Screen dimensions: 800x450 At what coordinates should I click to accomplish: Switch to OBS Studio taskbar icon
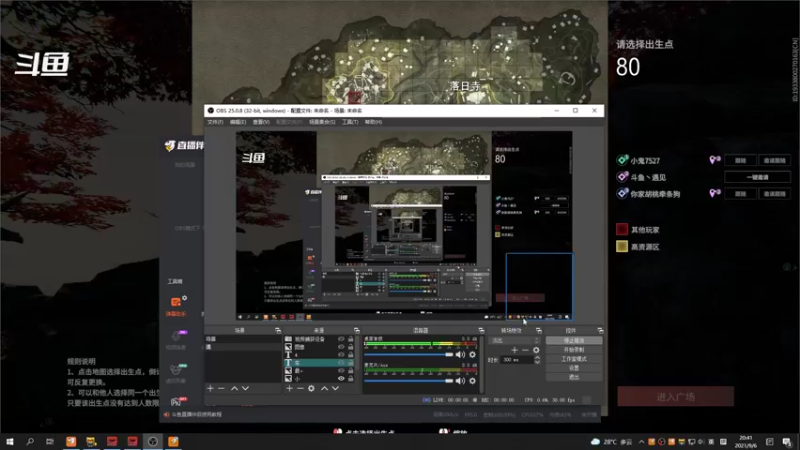(153, 441)
